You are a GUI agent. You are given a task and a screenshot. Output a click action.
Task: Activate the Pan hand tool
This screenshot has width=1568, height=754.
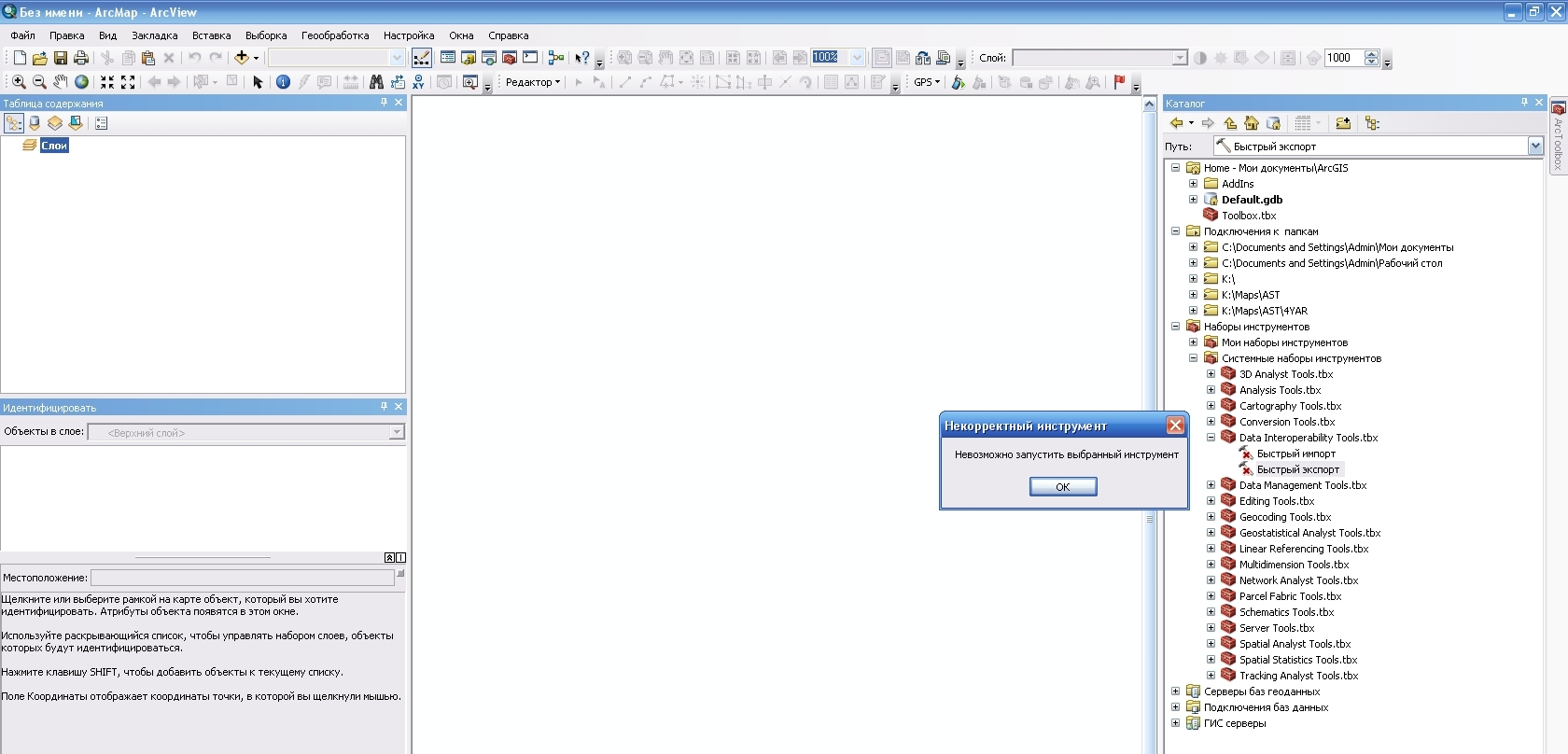click(x=61, y=82)
